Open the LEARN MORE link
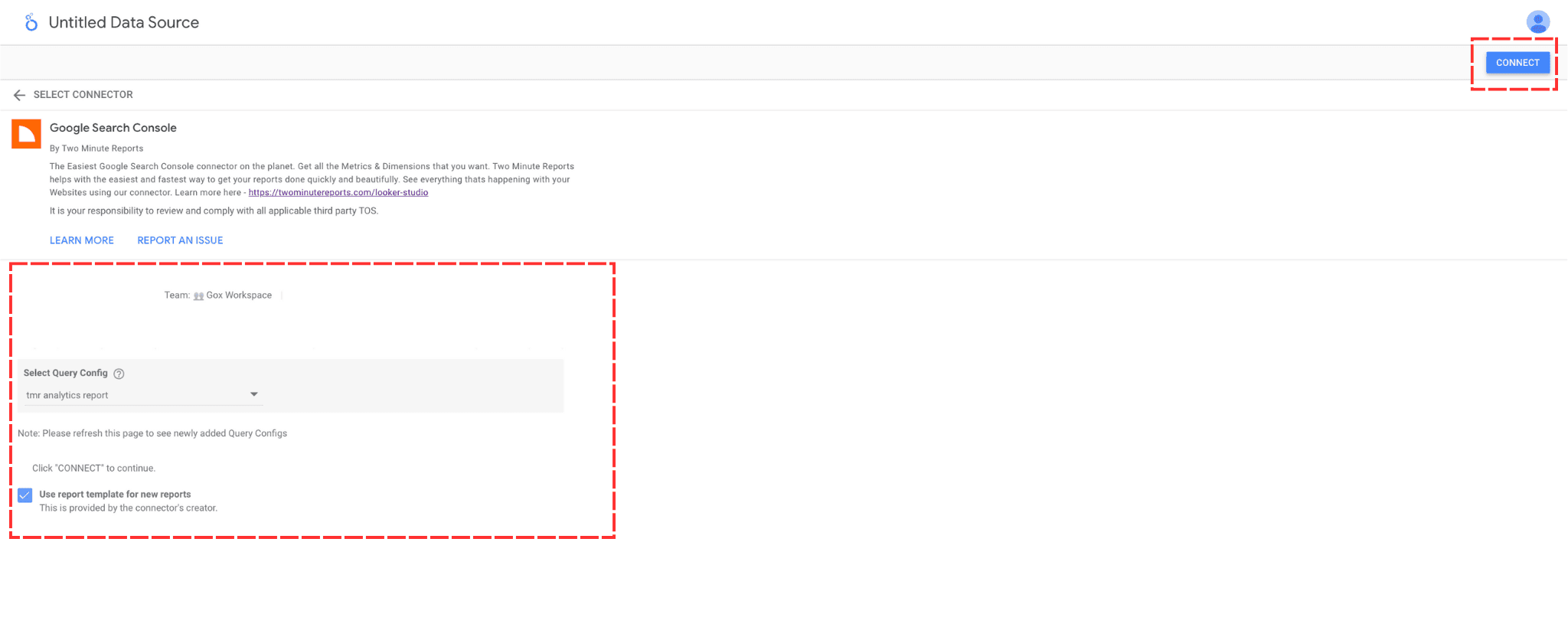The image size is (1568, 640). [82, 240]
